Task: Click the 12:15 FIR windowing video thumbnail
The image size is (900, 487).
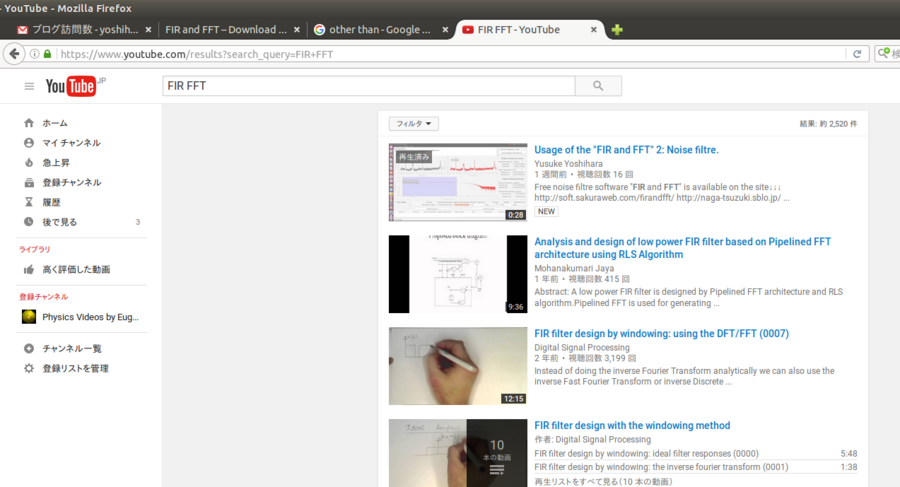Action: click(458, 365)
